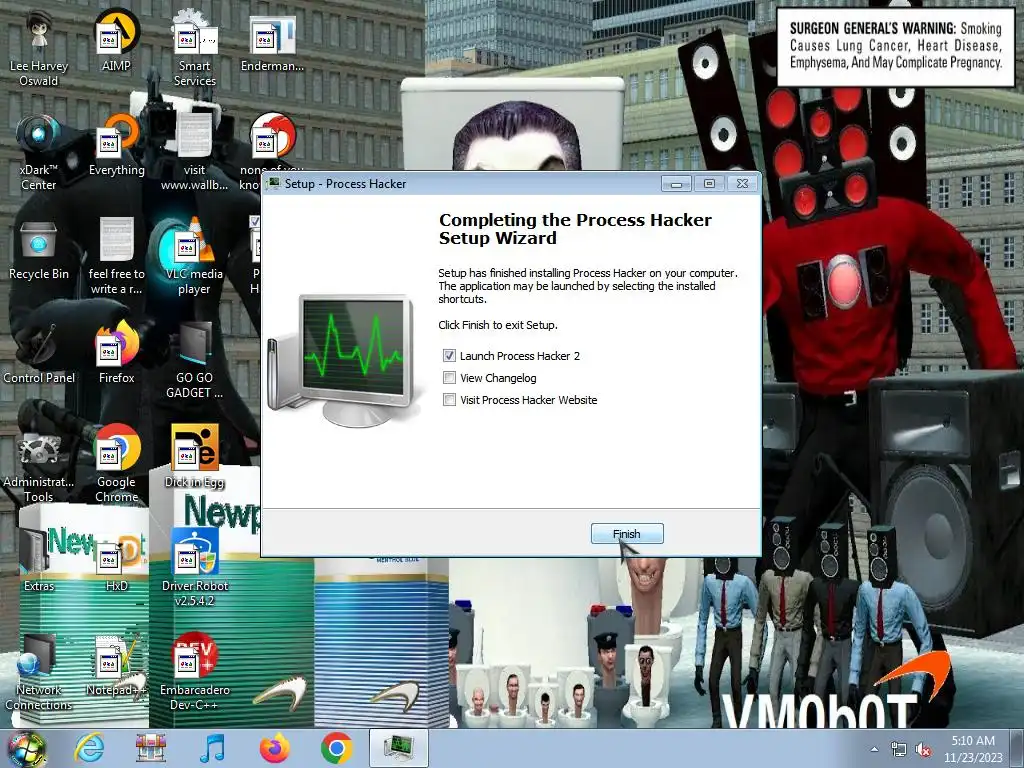Click the Process Hacker setup taskbar button

point(398,748)
